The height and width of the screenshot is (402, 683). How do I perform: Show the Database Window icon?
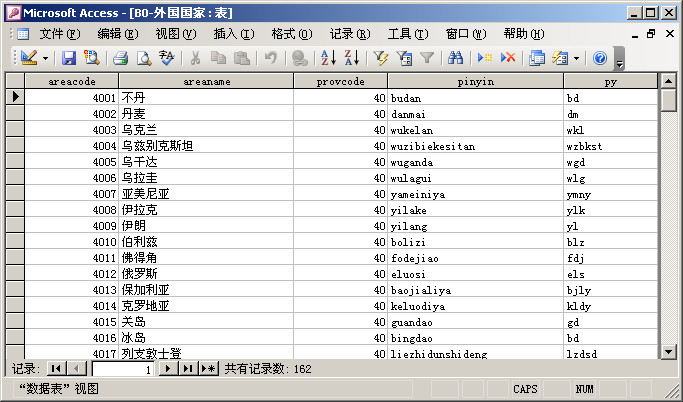[x=537, y=57]
